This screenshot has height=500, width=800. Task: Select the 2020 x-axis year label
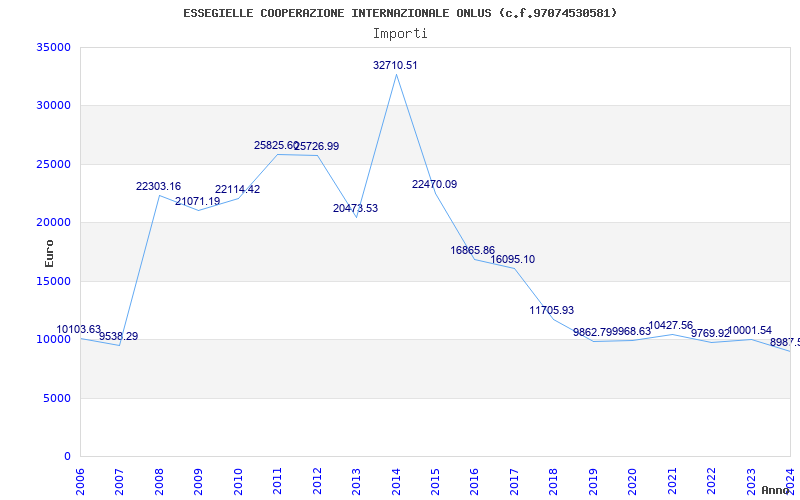(633, 480)
